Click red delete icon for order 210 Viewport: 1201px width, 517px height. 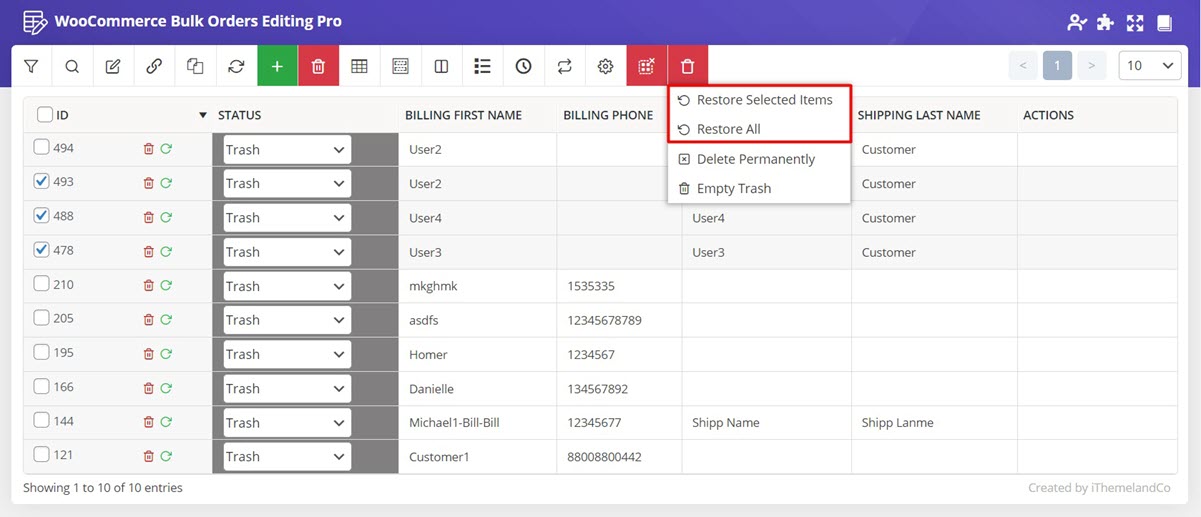click(148, 286)
